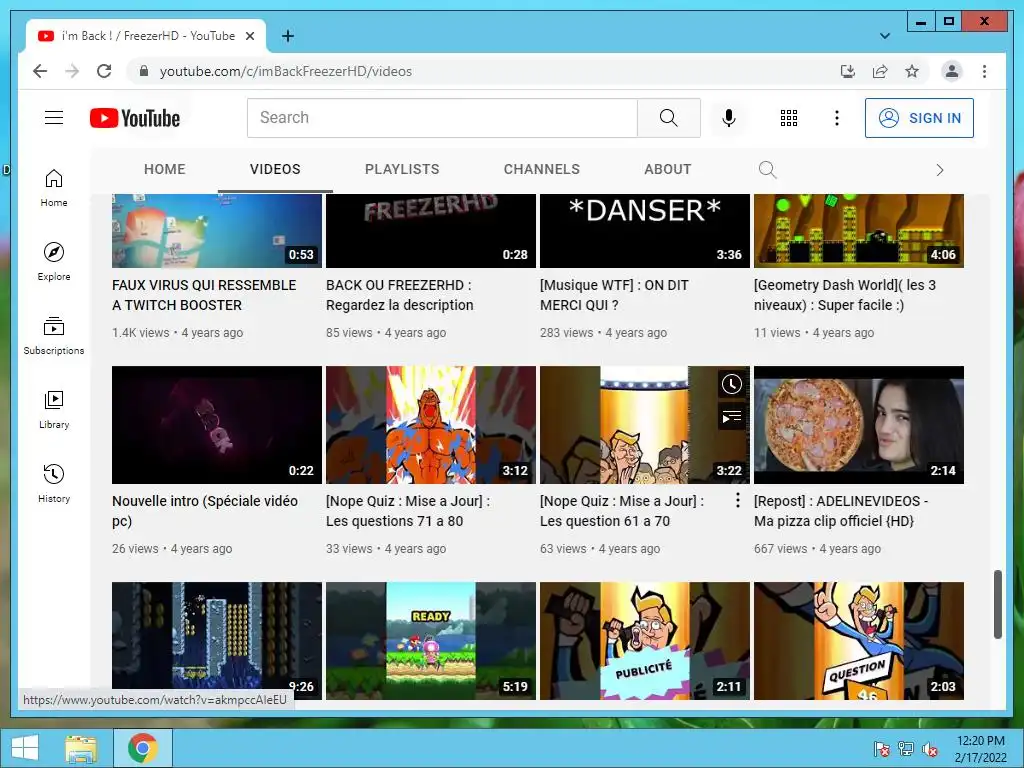Show more channel tabs with right chevron
Screen dimensions: 1024x768
(940, 170)
